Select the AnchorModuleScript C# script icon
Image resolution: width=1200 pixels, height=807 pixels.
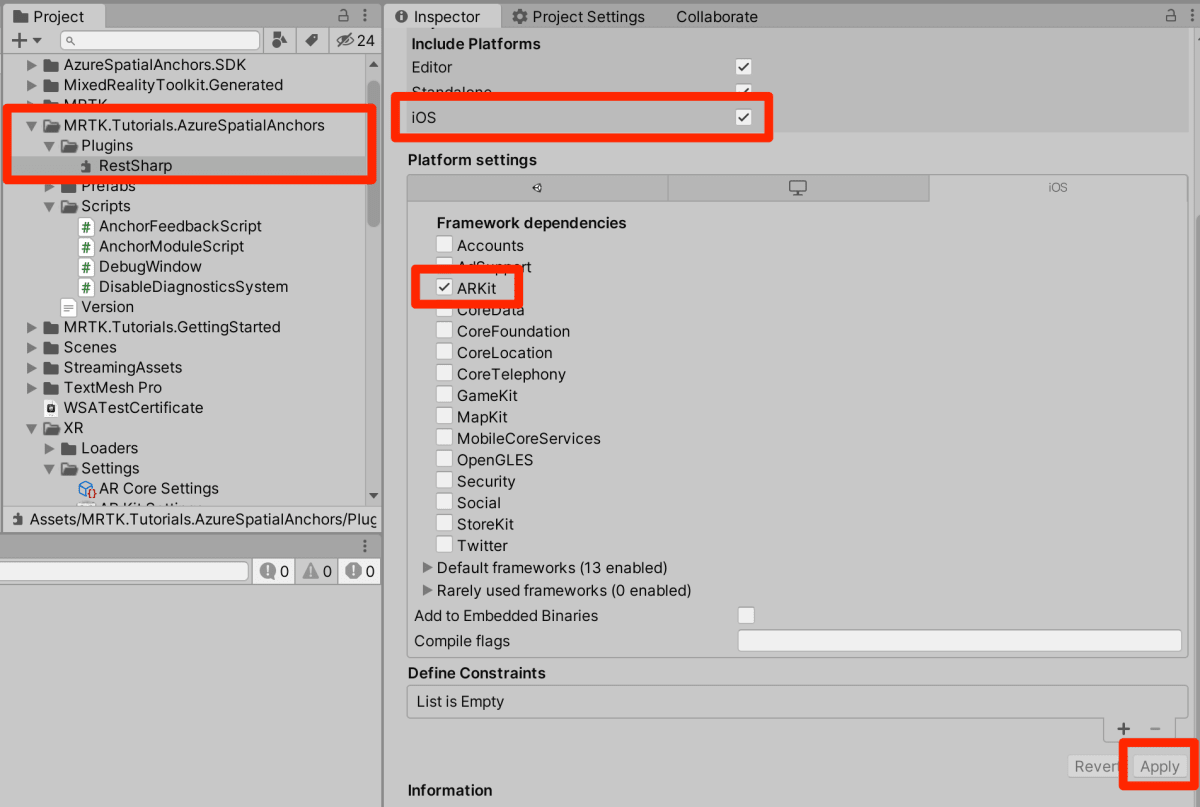(x=86, y=246)
